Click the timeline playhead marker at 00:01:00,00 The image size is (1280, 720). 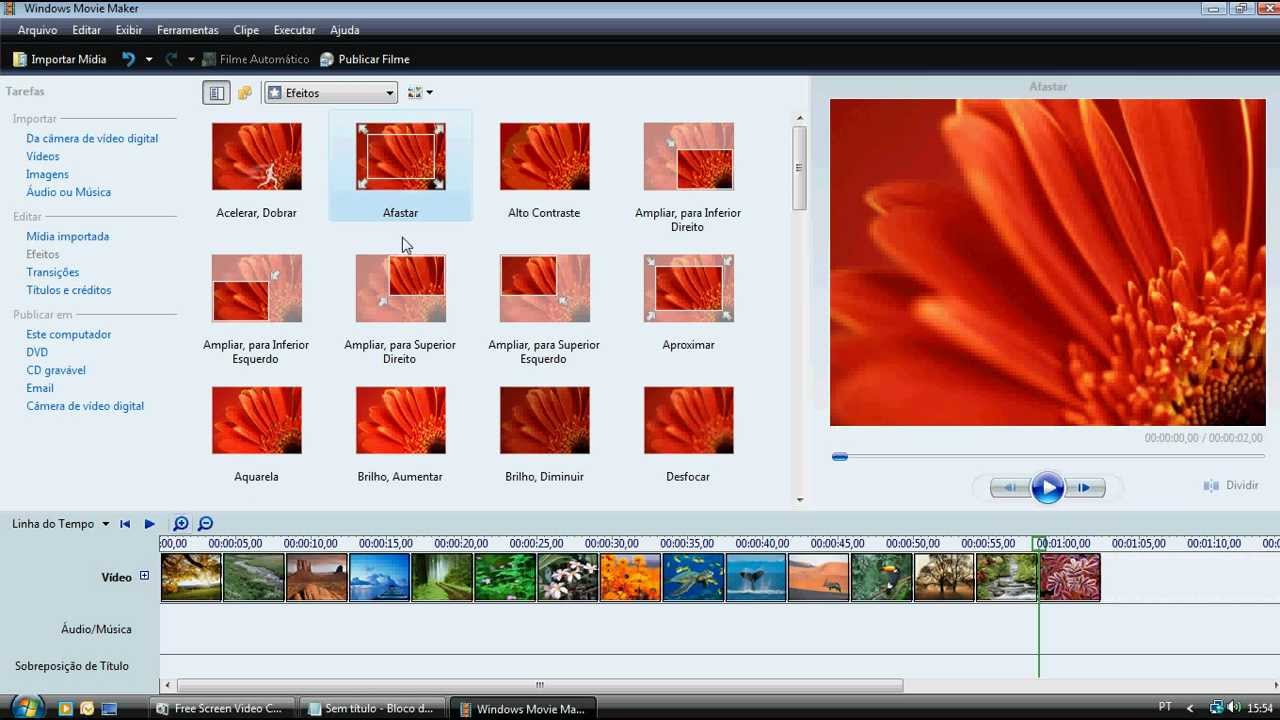1039,543
